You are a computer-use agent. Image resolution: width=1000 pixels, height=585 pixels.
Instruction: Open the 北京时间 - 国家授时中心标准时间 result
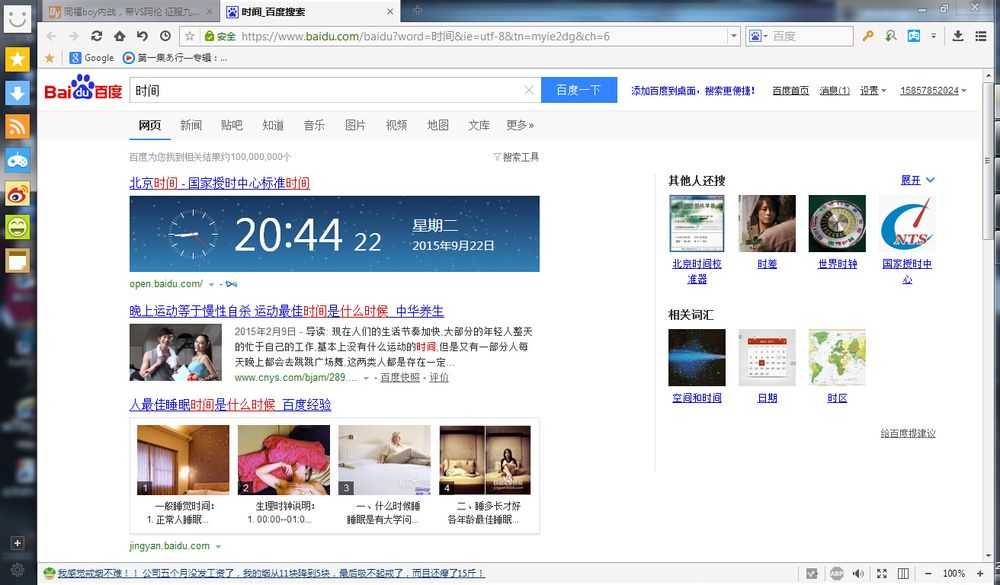point(219,183)
